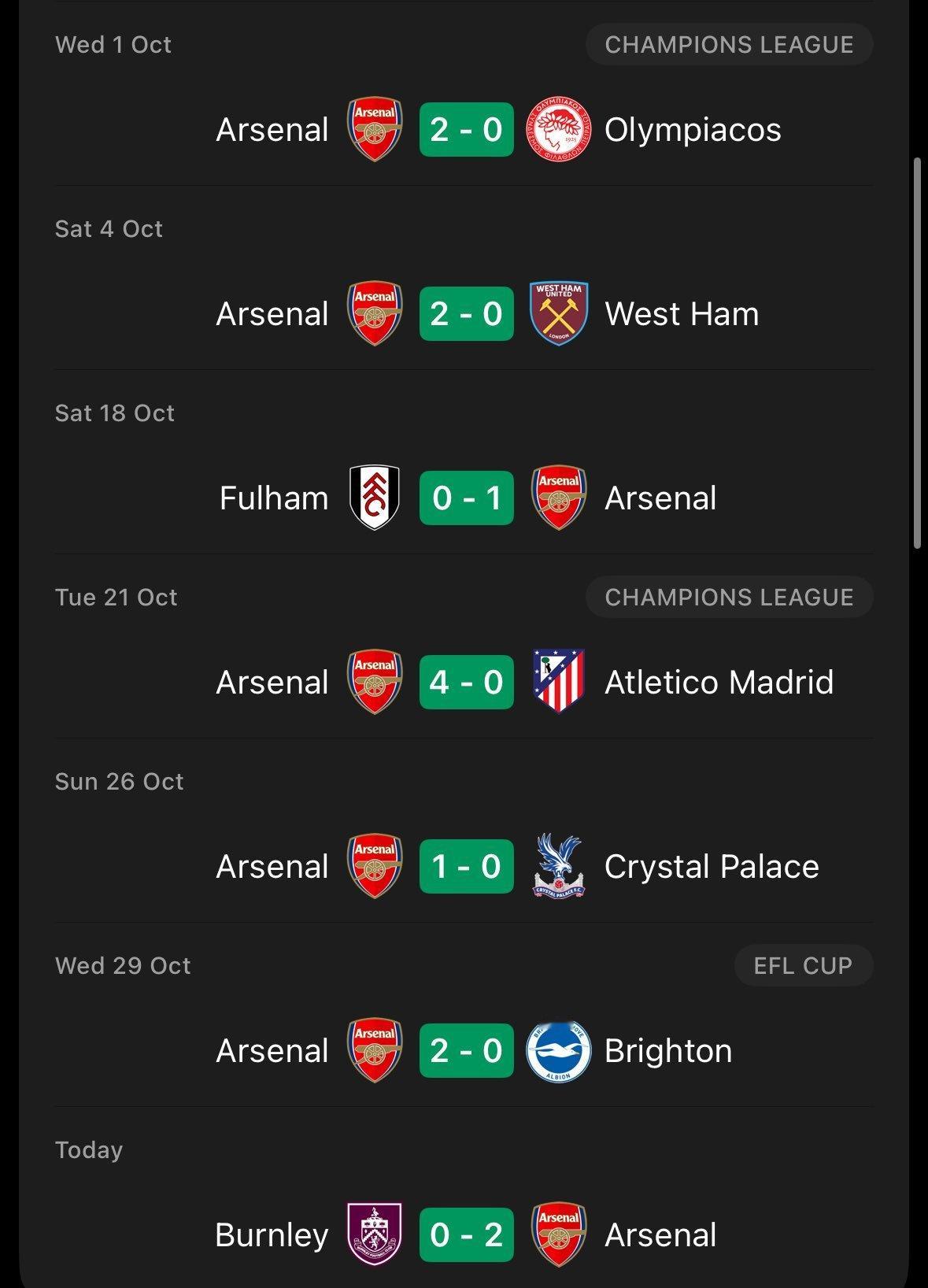Tap the Champions League tag on 21 Oct
Screen dimensions: 928x1288
[x=729, y=598]
